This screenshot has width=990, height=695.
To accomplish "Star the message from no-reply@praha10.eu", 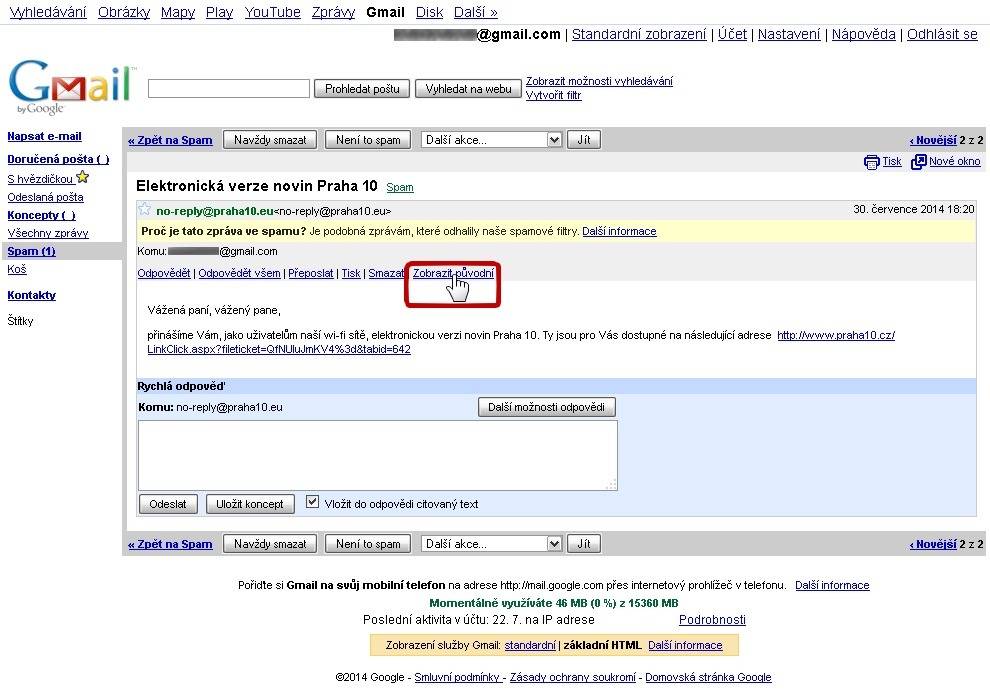I will pos(145,209).
